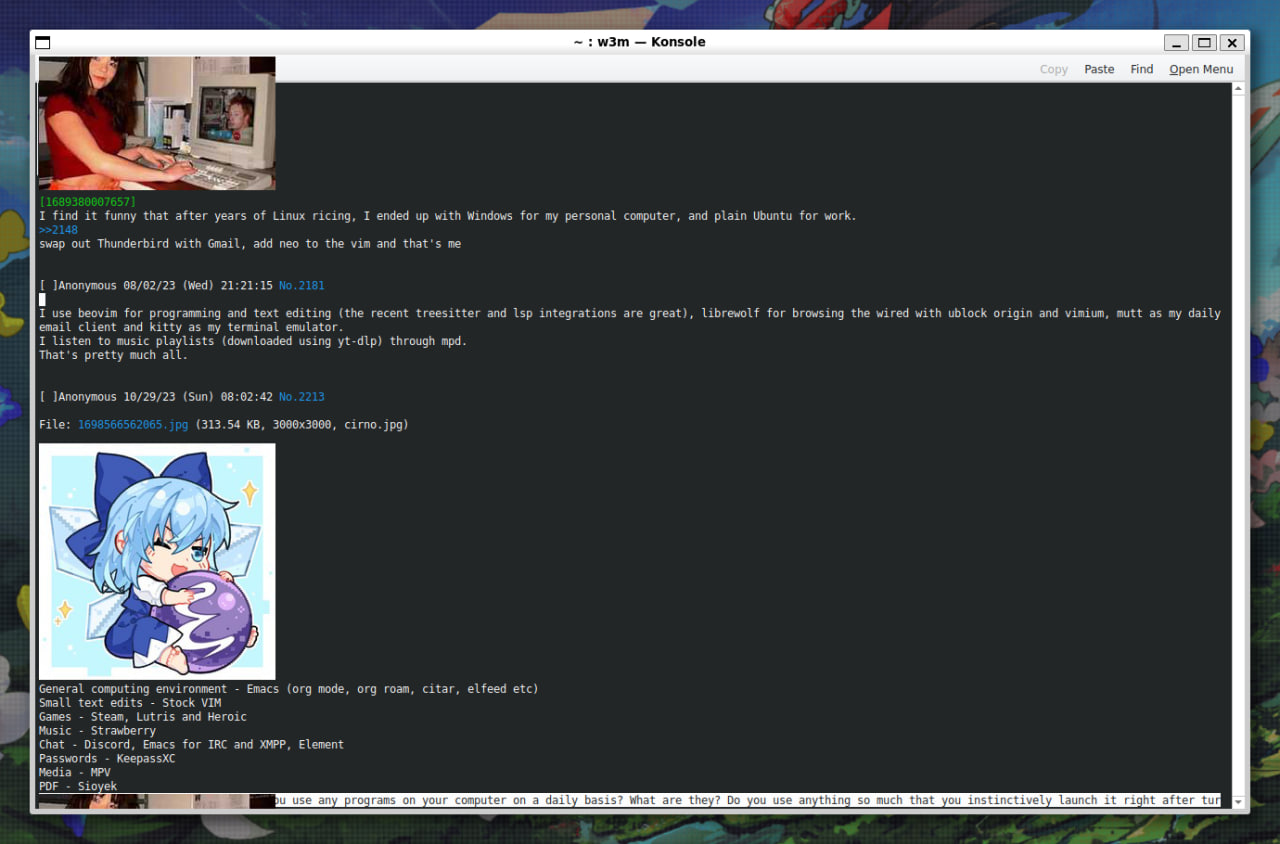The height and width of the screenshot is (844, 1280).
Task: Click the scrollbar up arrow
Action: click(x=1239, y=89)
